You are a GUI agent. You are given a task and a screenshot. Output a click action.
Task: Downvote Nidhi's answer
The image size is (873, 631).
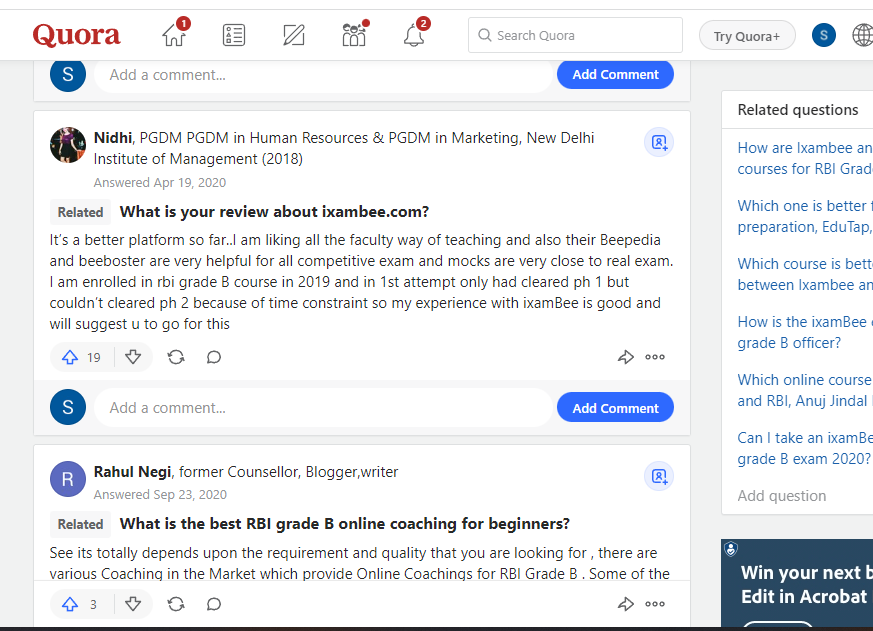point(133,357)
